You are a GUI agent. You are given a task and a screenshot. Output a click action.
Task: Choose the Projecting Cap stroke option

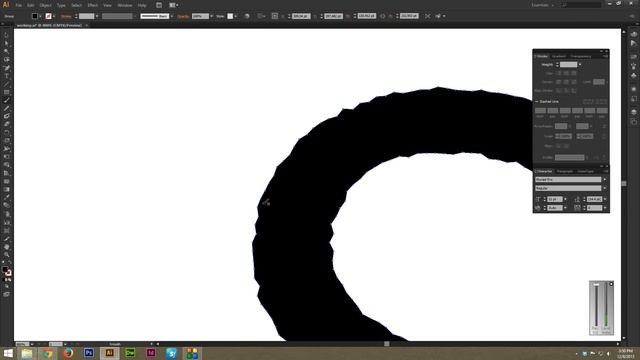(x=573, y=73)
